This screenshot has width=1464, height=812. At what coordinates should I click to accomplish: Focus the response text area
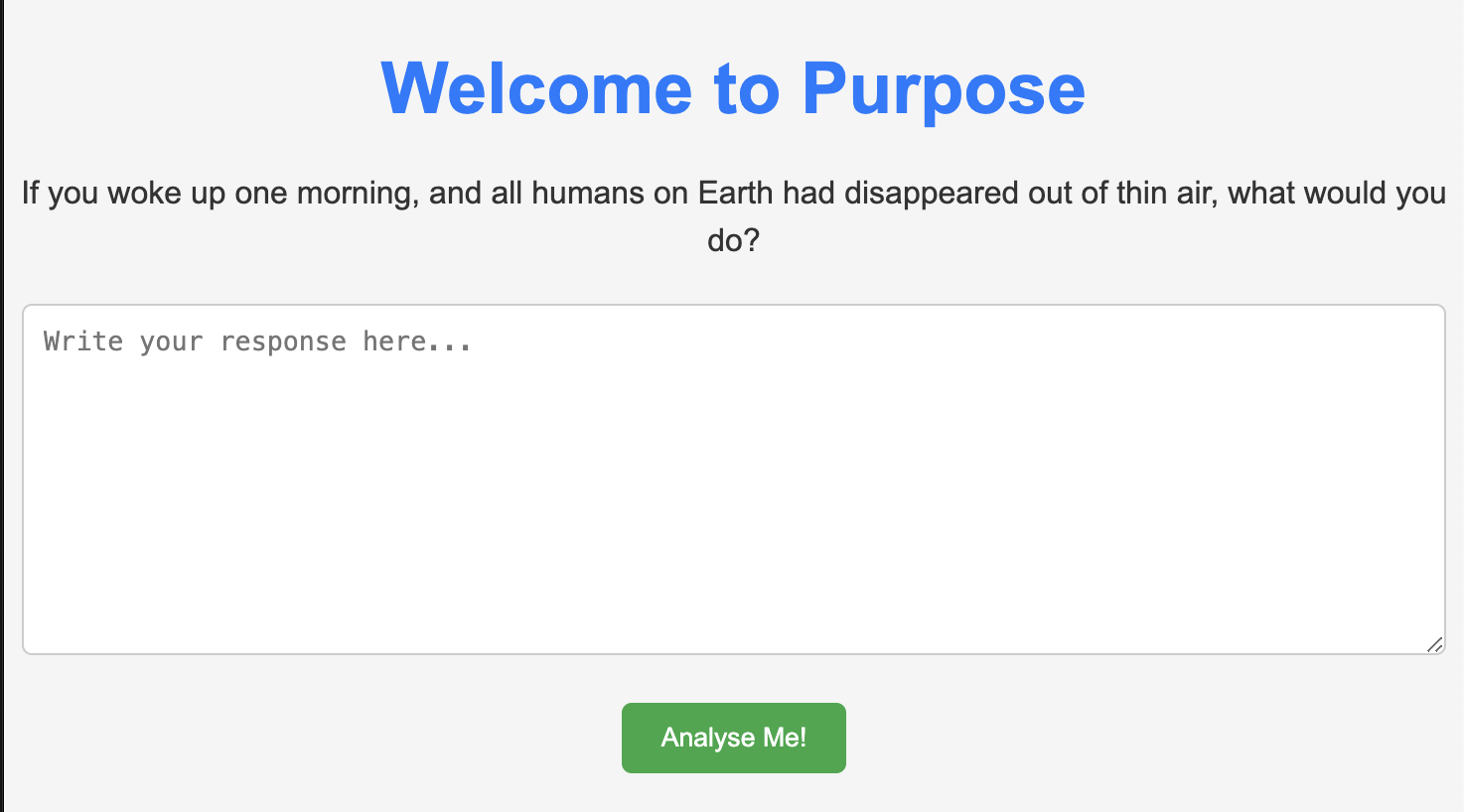point(733,479)
